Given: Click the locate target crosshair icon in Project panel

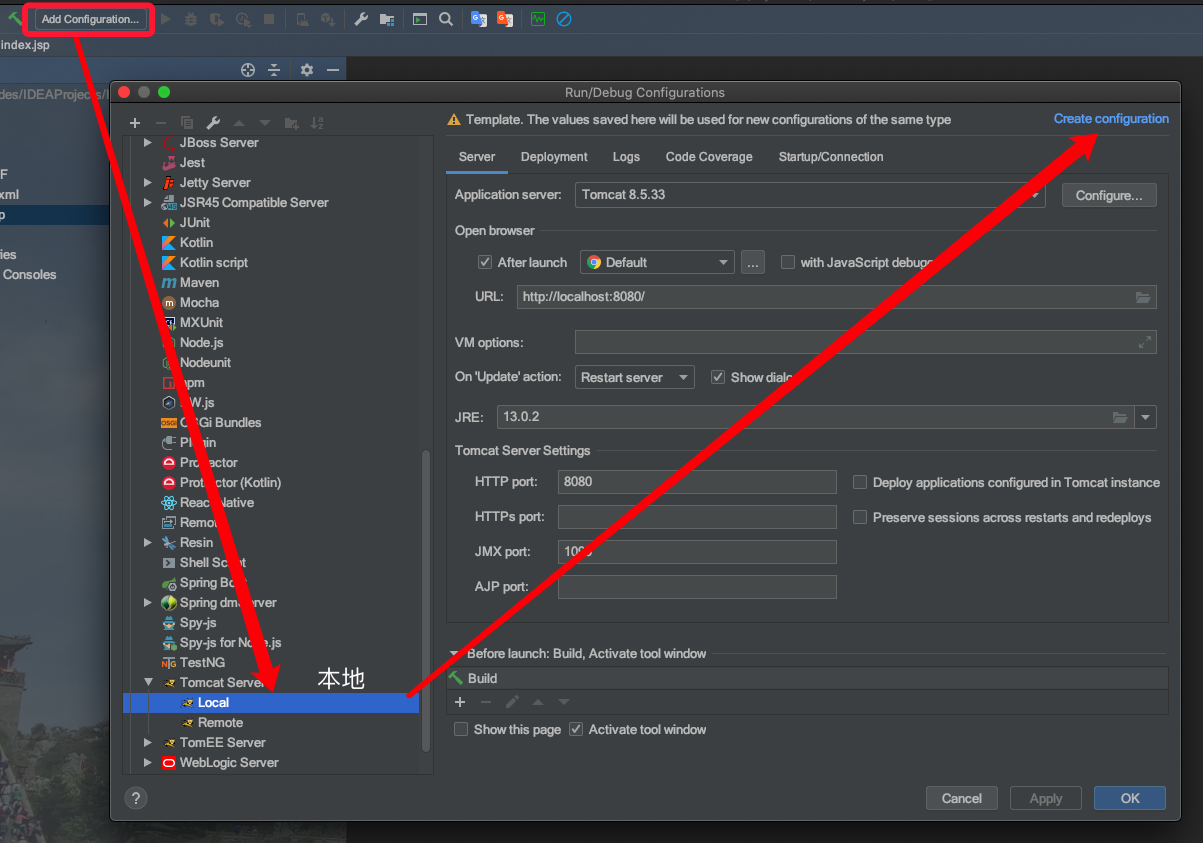Looking at the screenshot, I should [248, 70].
